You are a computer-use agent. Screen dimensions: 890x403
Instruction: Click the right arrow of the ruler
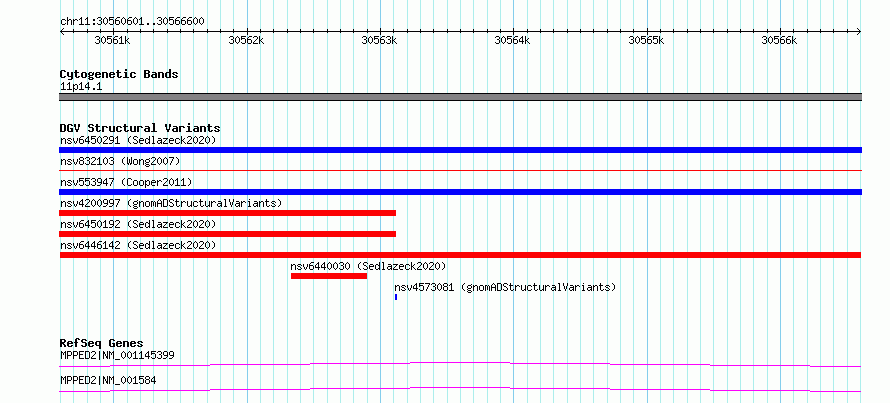859,32
